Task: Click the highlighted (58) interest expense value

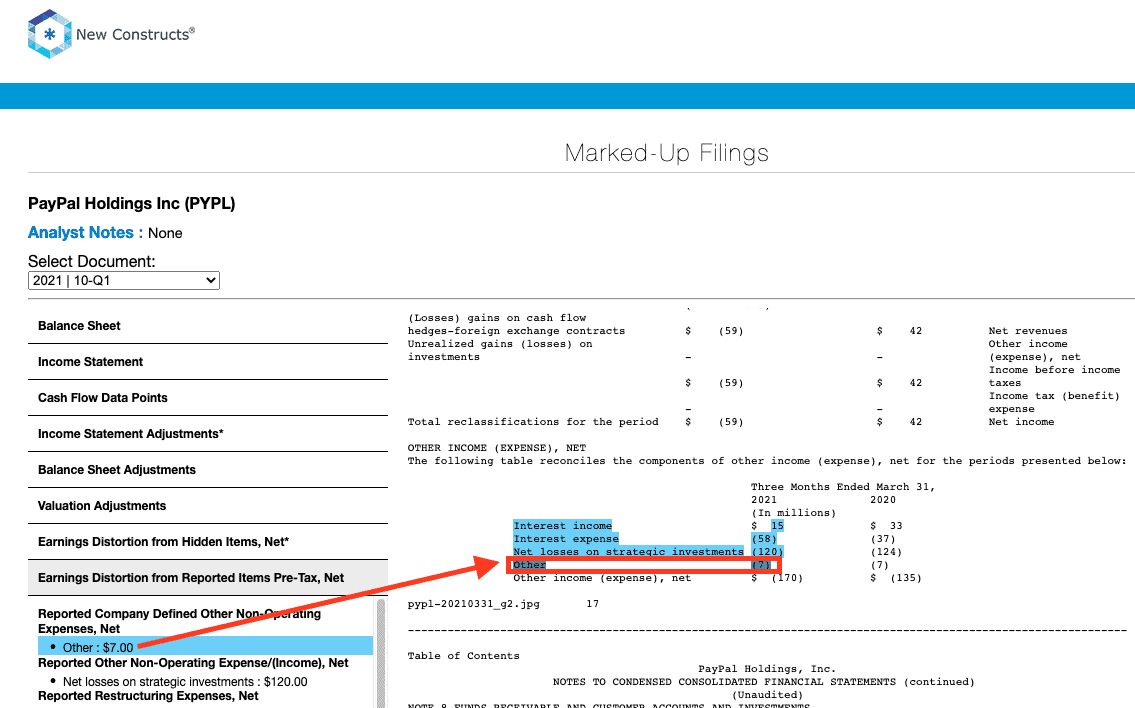Action: pyautogui.click(x=764, y=539)
